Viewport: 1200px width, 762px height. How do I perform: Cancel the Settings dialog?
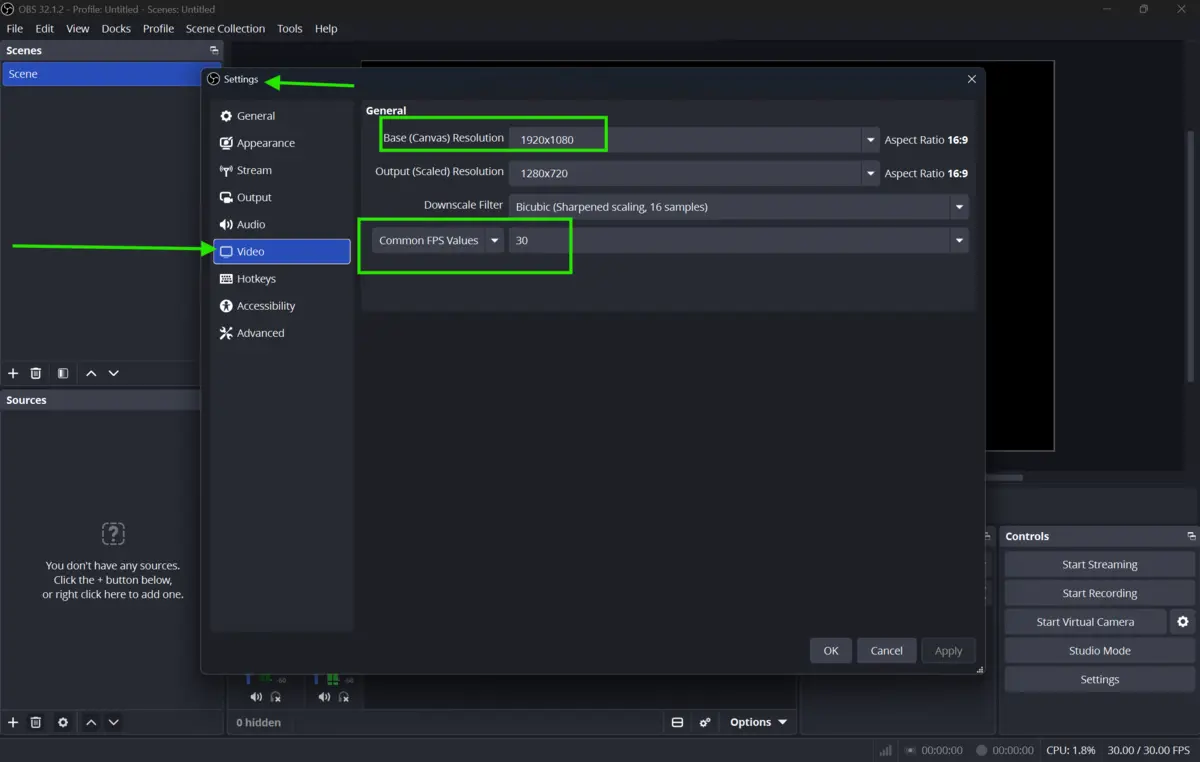point(887,650)
